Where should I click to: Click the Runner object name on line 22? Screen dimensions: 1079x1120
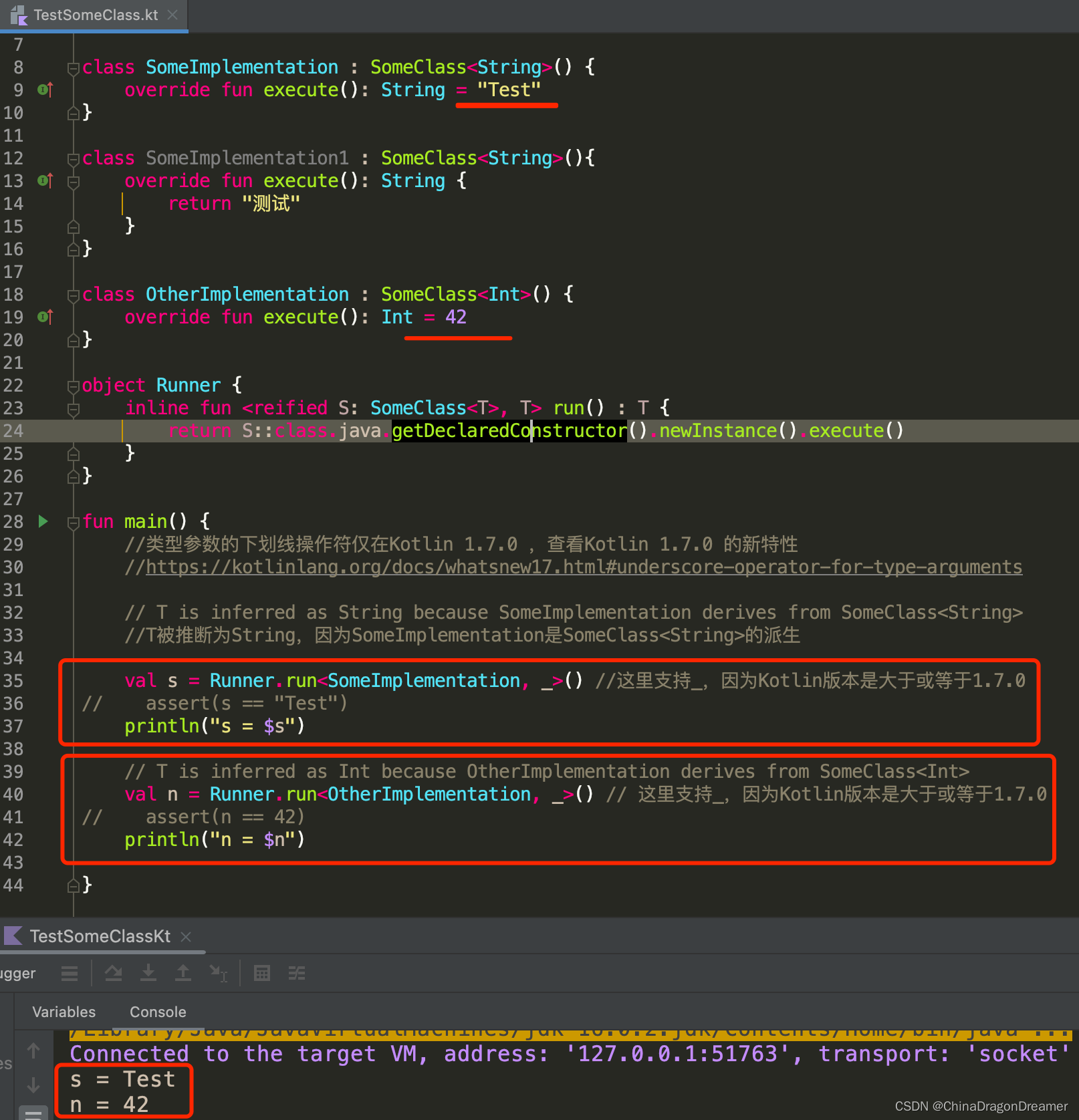click(189, 385)
